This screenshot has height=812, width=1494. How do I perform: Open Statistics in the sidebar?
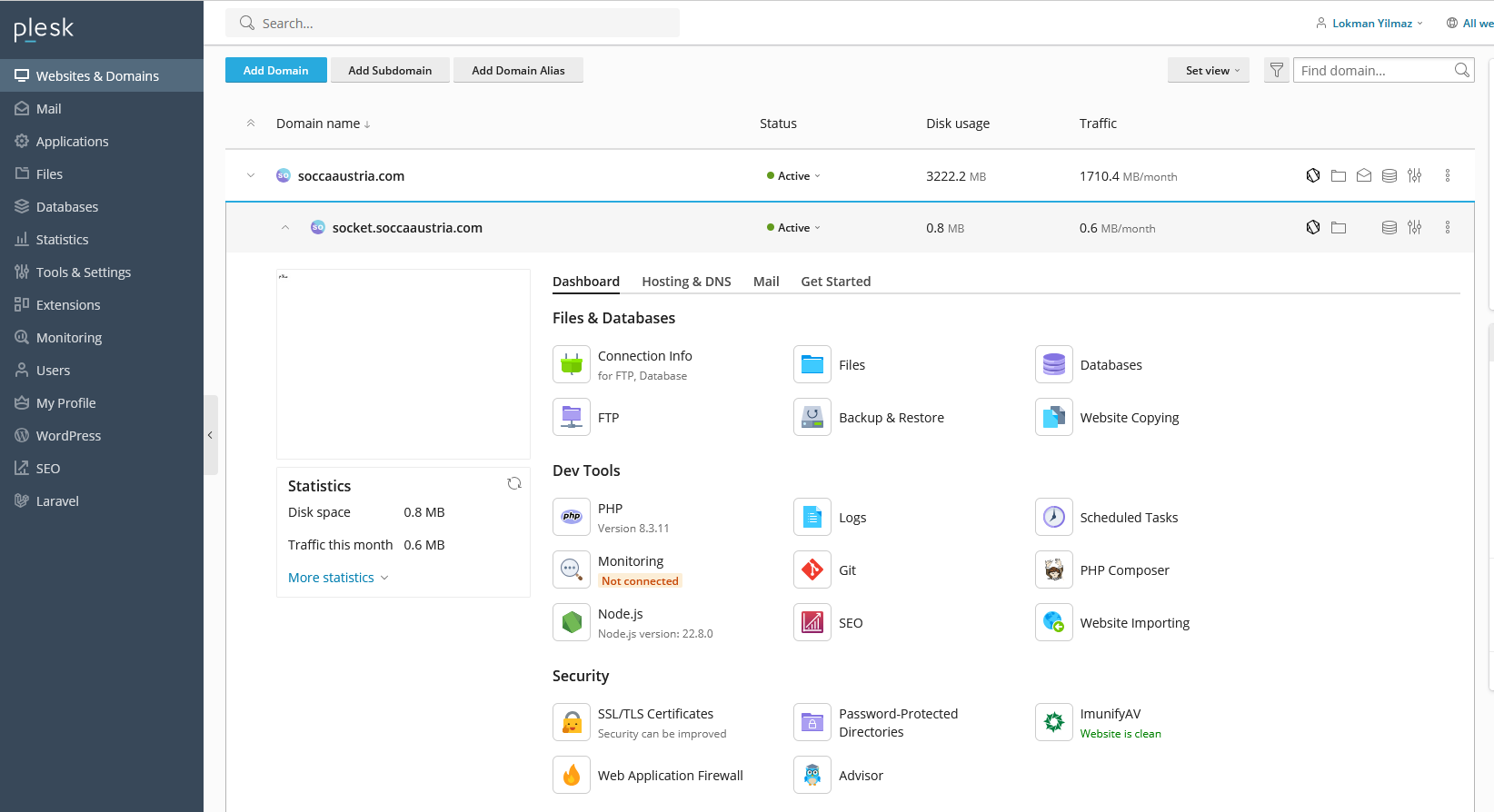[x=102, y=239]
